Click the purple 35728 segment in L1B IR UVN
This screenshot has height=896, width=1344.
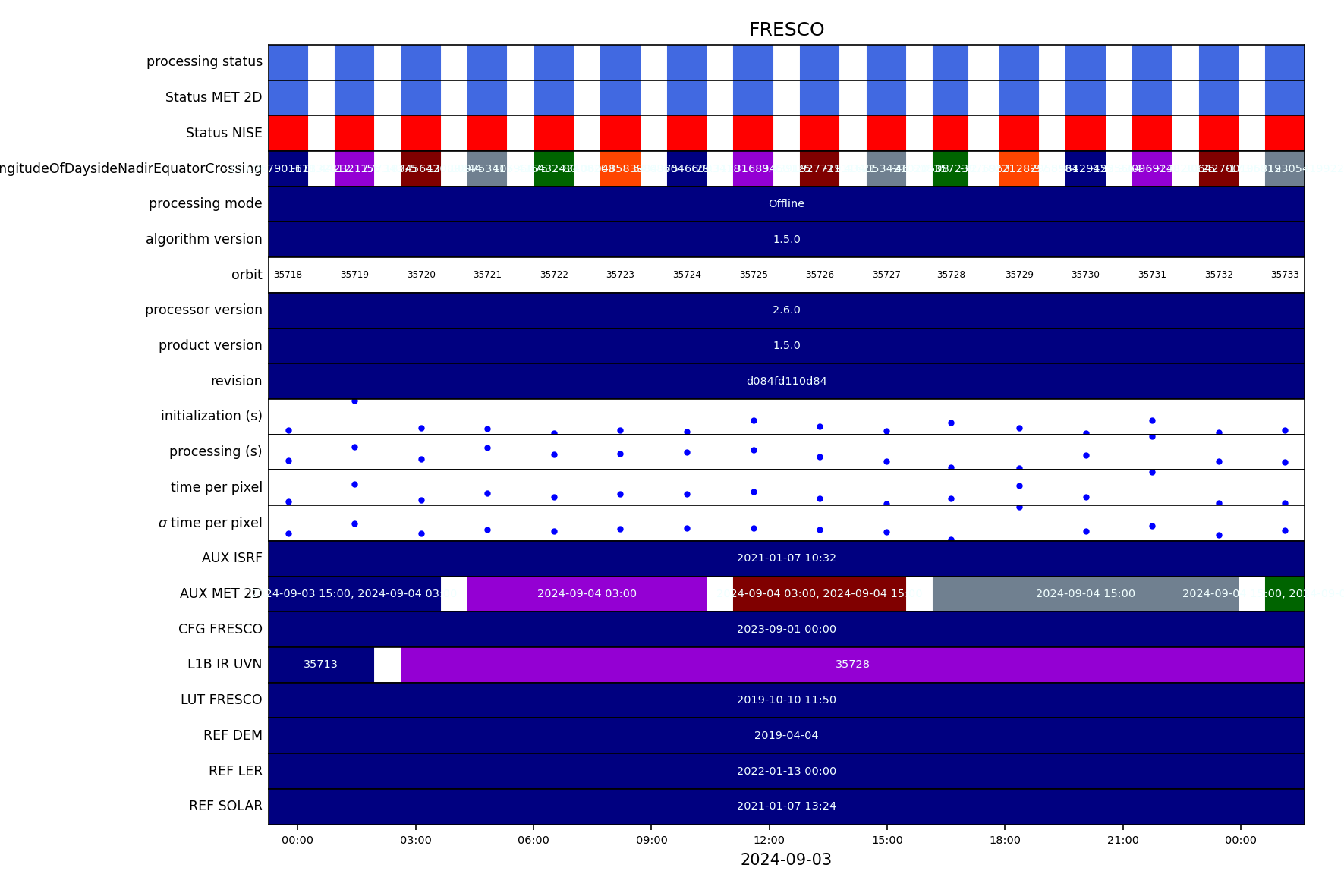point(852,665)
